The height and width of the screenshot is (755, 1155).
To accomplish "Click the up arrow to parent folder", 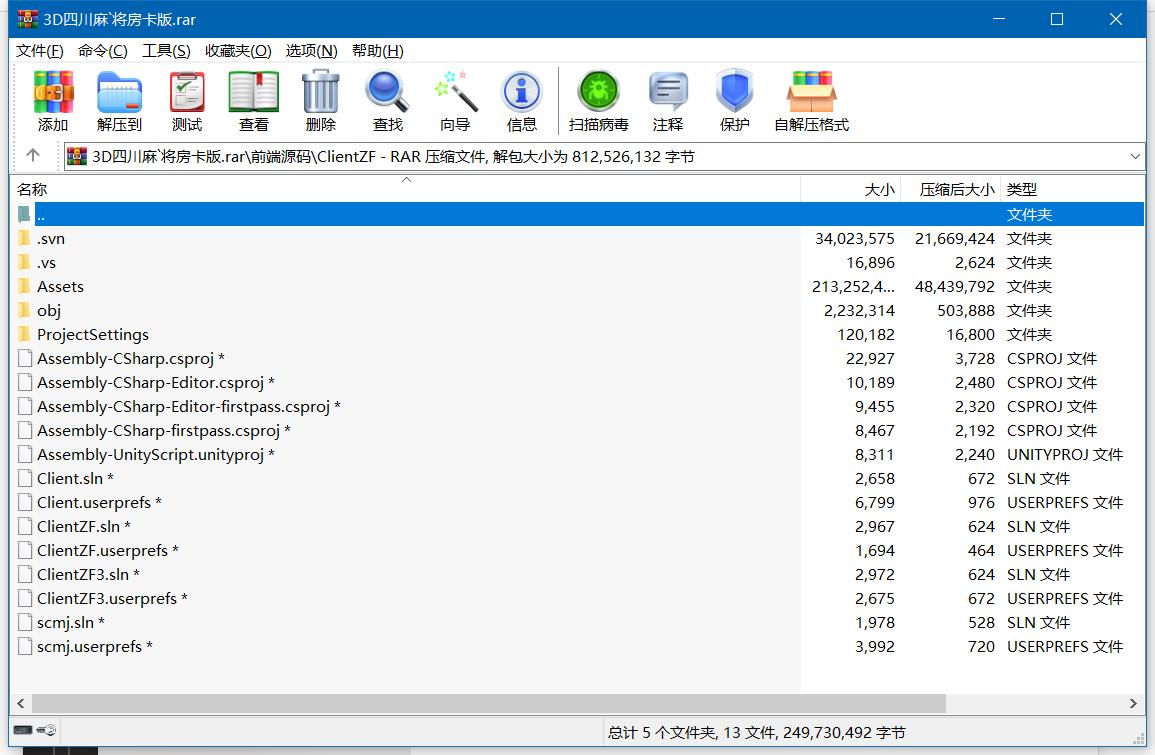I will point(32,157).
